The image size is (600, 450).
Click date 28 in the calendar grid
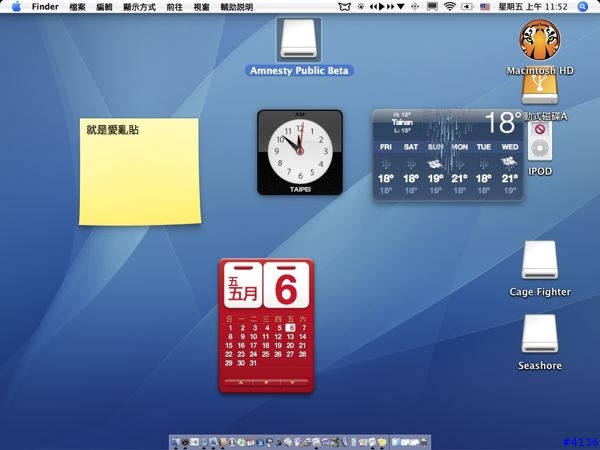[303, 354]
